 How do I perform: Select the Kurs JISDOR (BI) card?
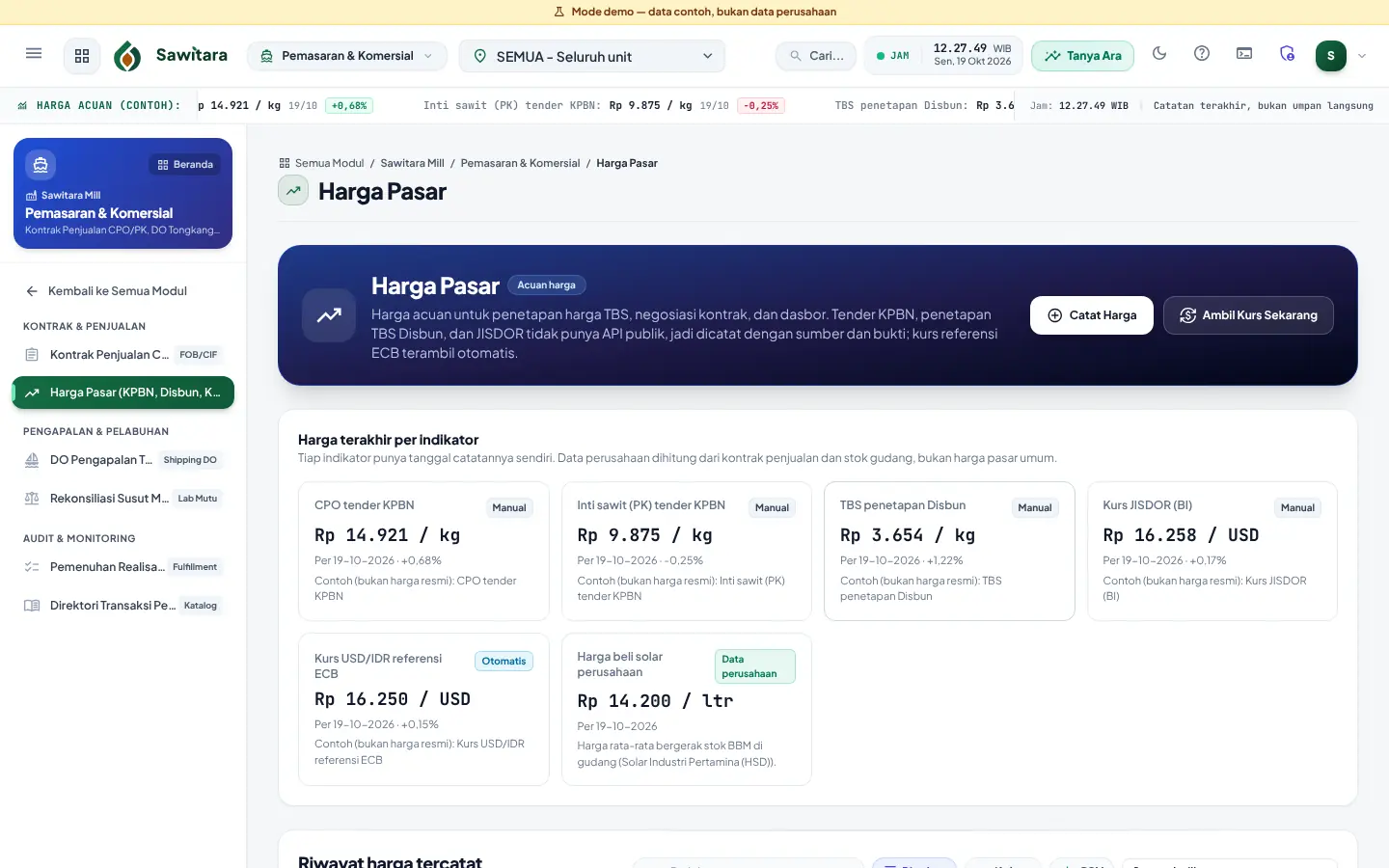(1212, 551)
